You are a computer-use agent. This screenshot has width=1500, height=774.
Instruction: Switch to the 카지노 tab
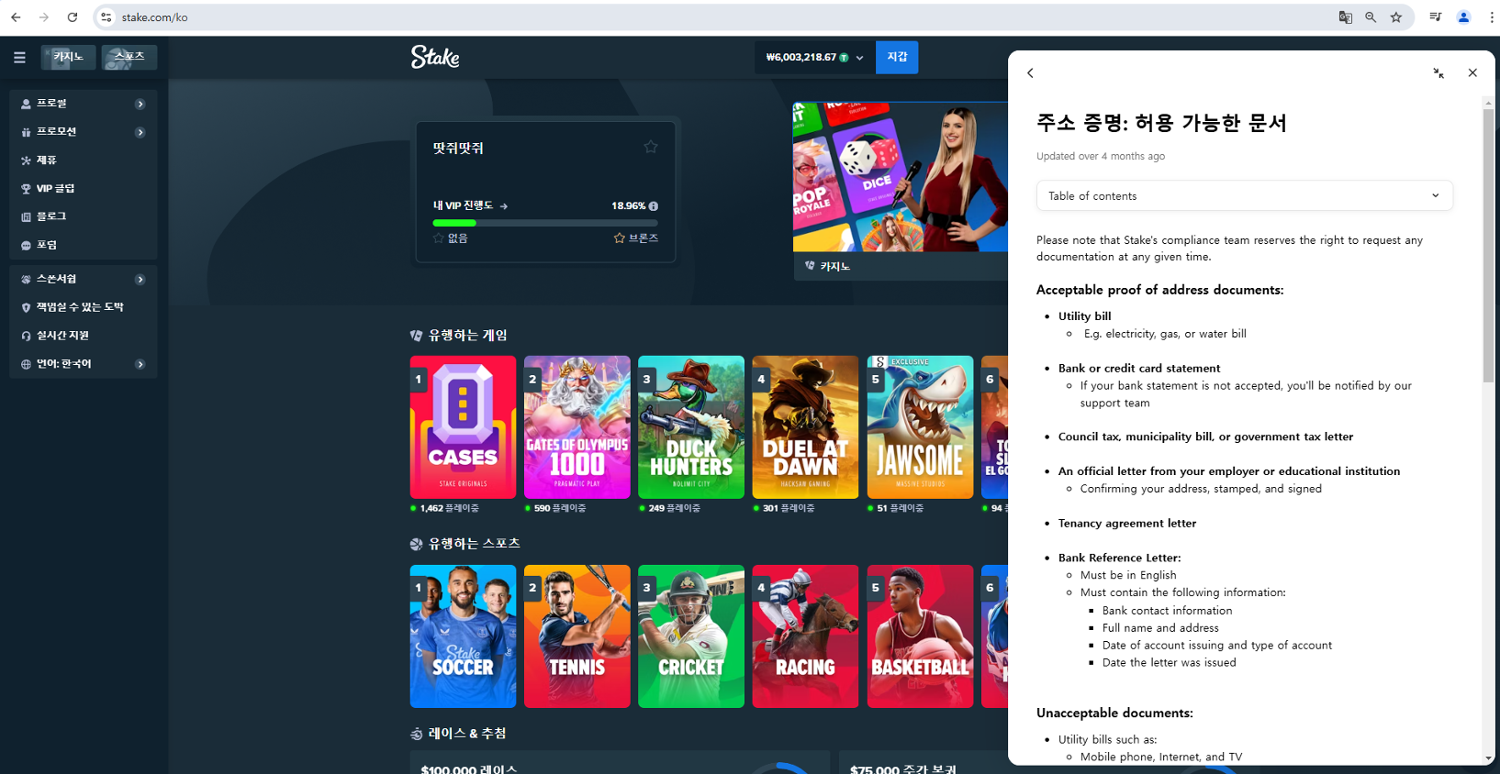[69, 58]
